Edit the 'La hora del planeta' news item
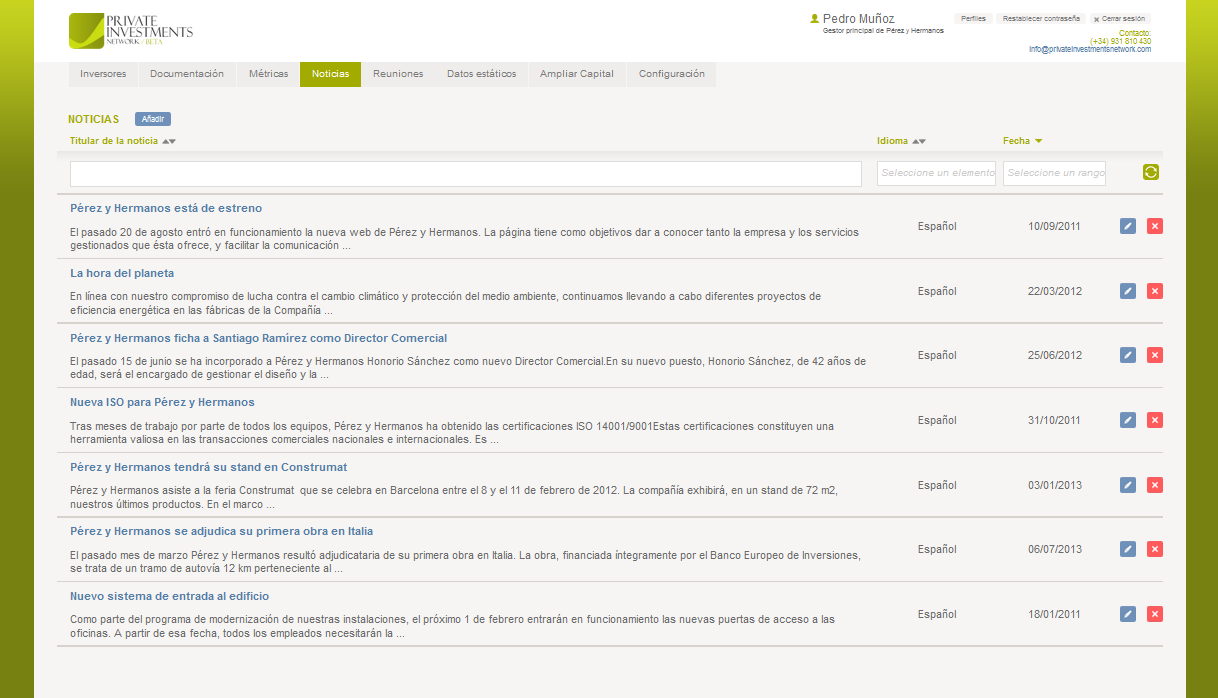 (x=1128, y=291)
